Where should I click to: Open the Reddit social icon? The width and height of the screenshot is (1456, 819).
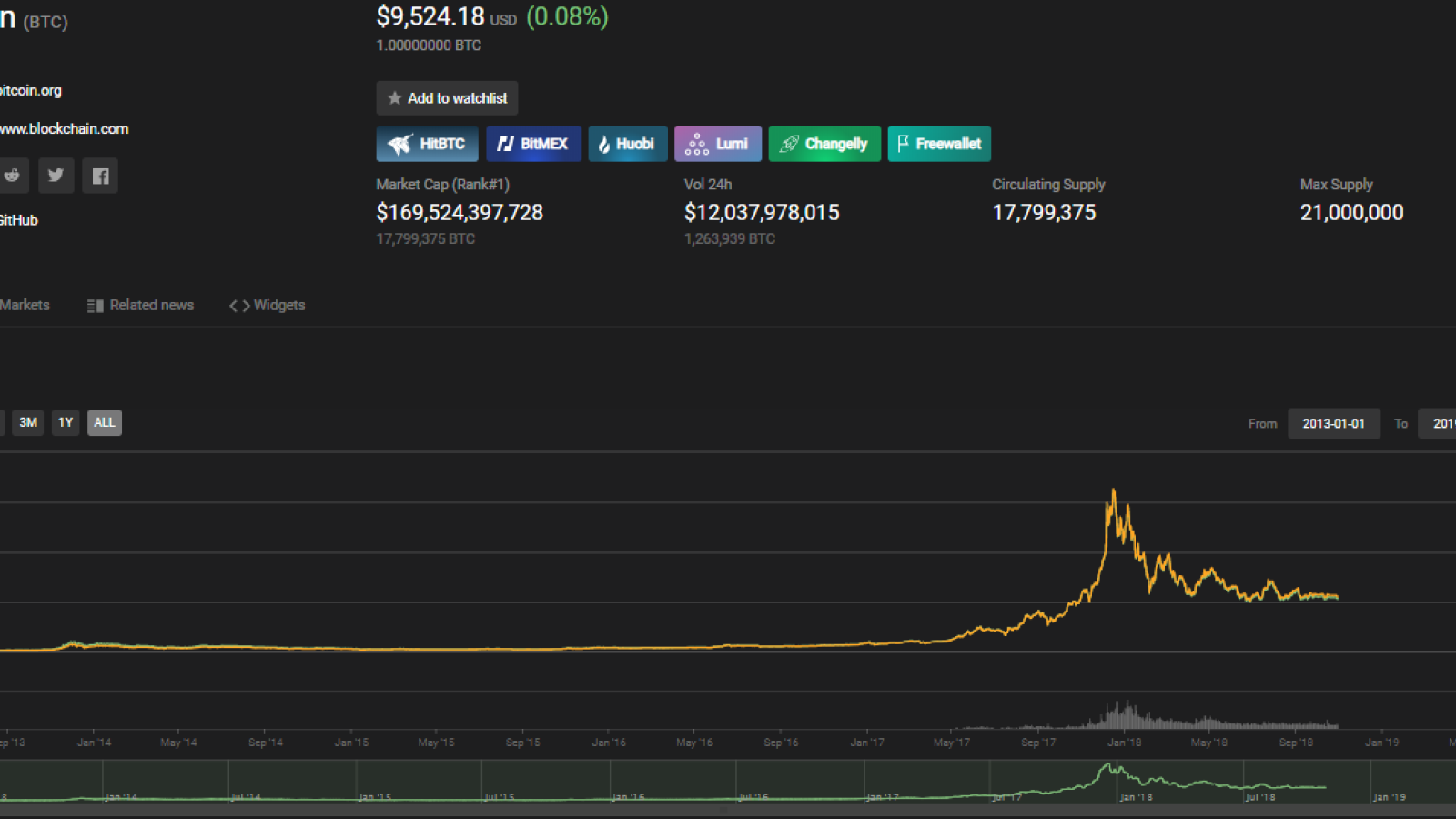coord(13,176)
